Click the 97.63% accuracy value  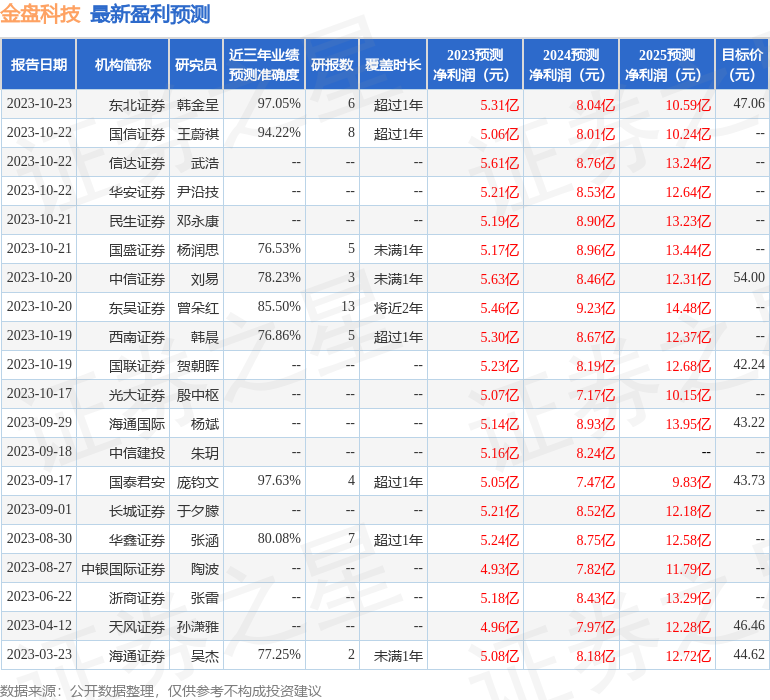pyautogui.click(x=279, y=480)
